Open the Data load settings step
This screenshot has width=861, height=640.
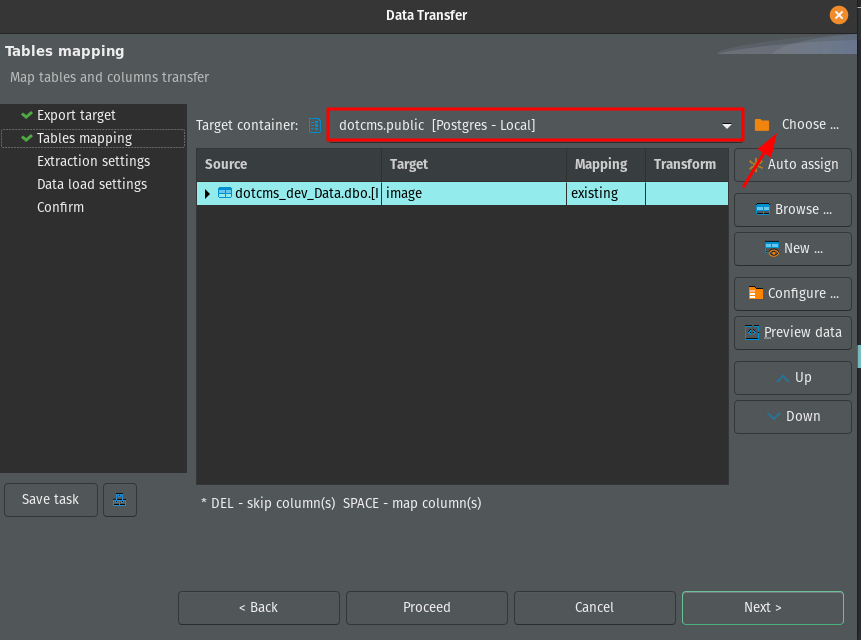coord(92,184)
